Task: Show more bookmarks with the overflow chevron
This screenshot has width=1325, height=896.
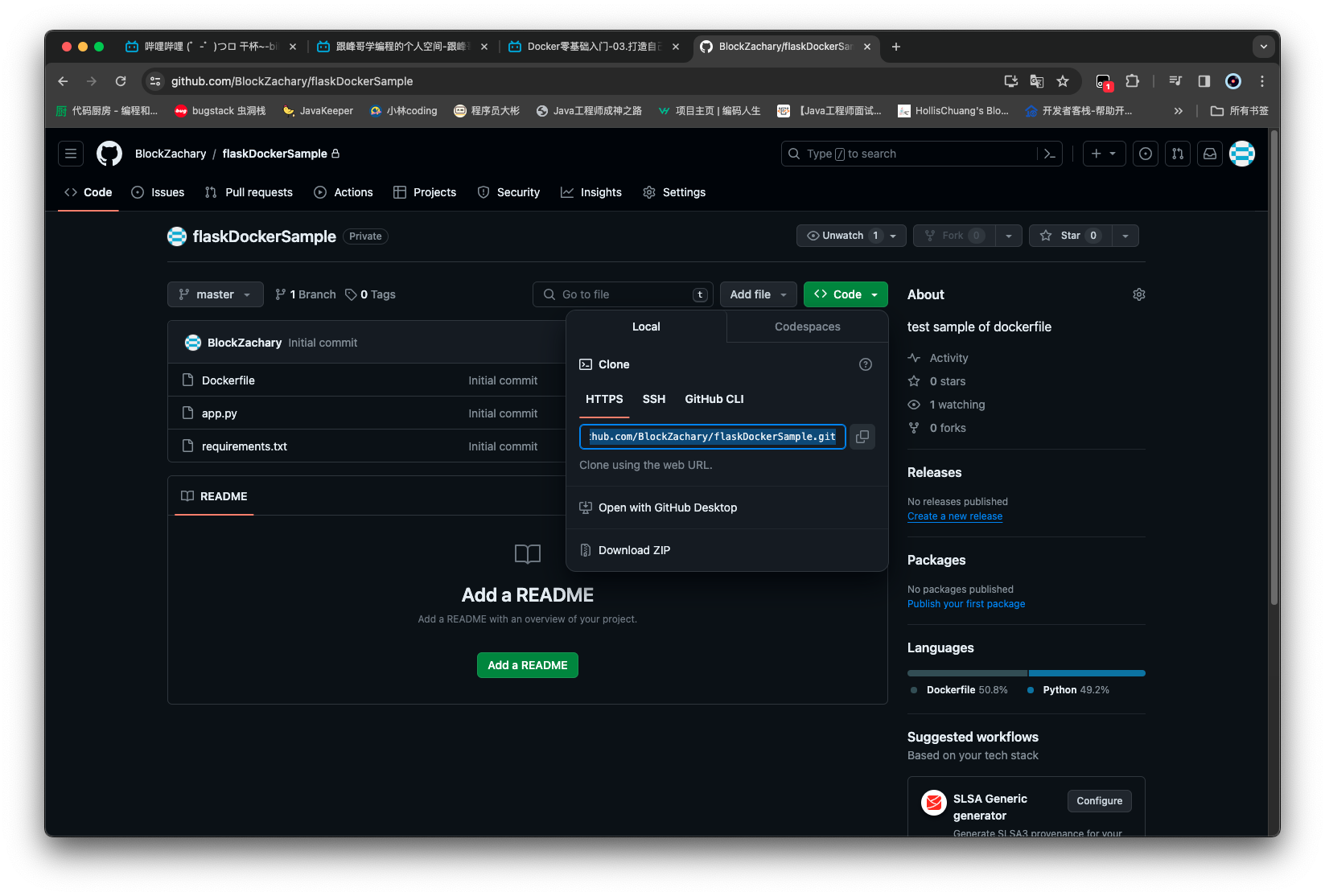Action: click(1179, 111)
